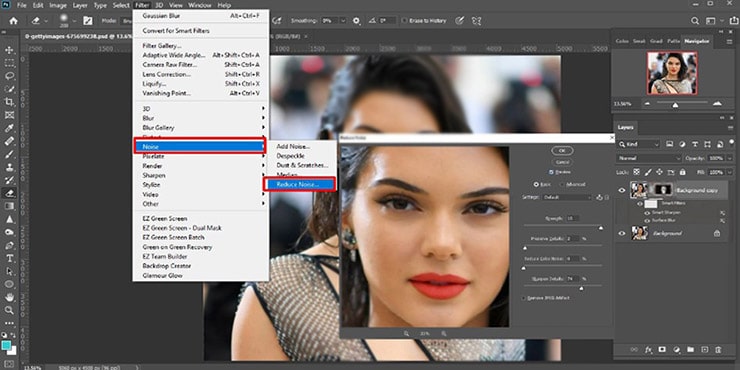
Task: Select the Rectangular Marquee tool
Action: point(9,63)
